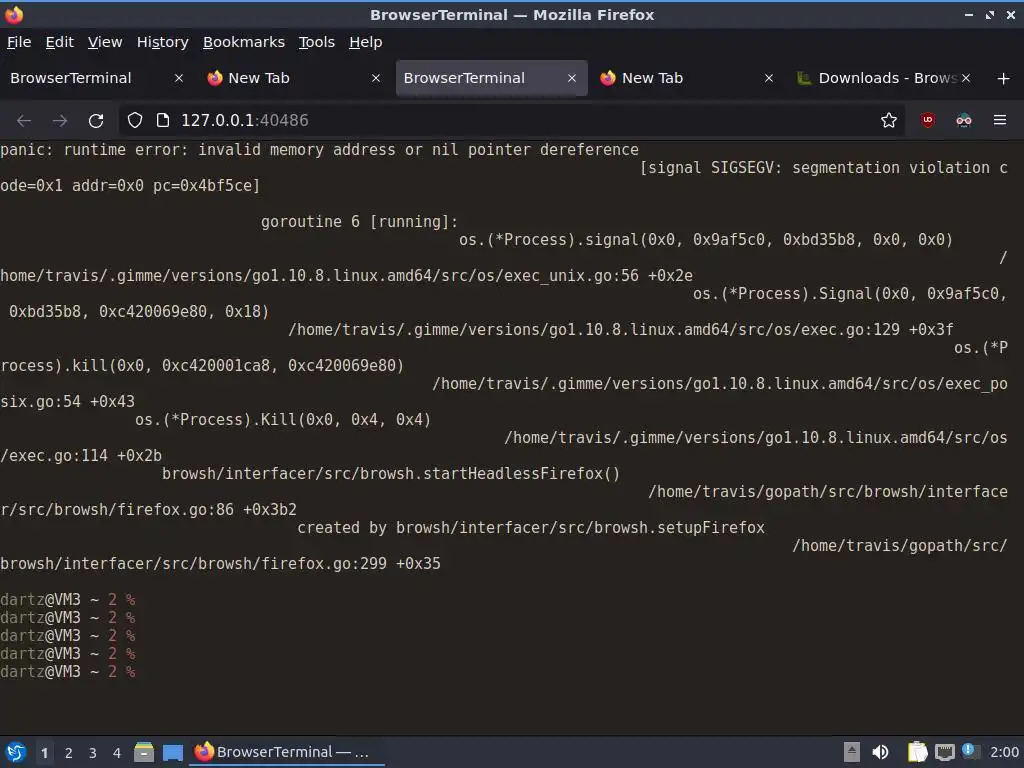Open the network connection tray icon
1024x768 pixels.
pyautogui.click(x=944, y=753)
